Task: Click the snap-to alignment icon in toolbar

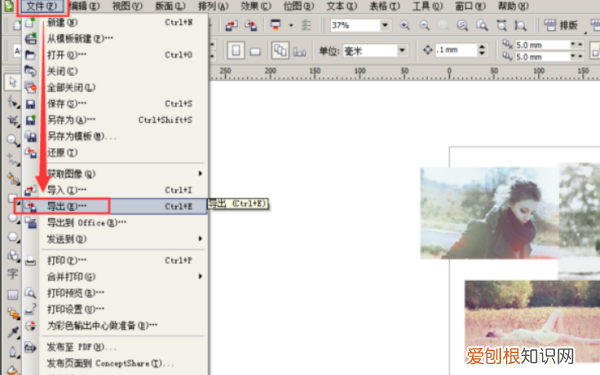Action: tap(306, 26)
